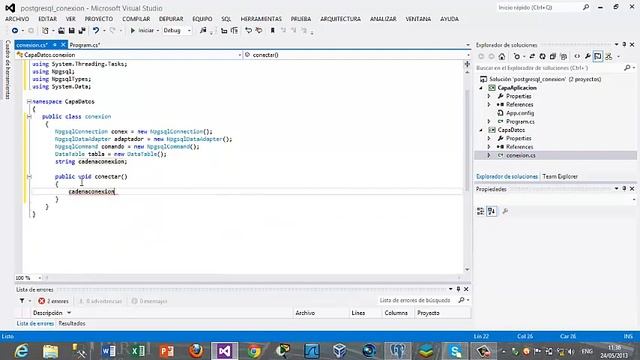Collapse the CapaAplicacion project node
The image size is (640, 360).
pos(481,88)
